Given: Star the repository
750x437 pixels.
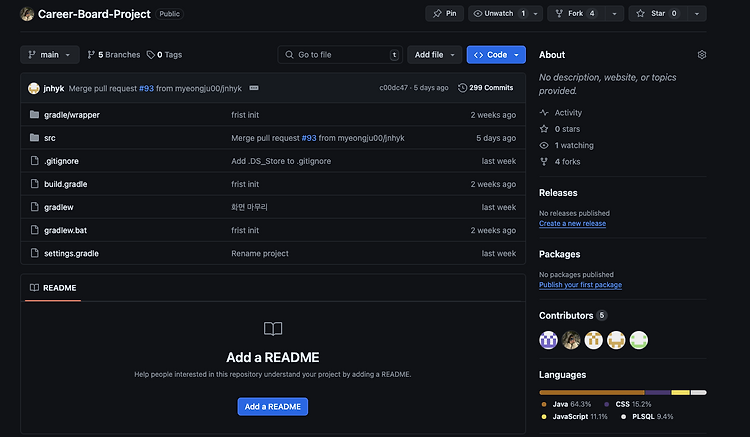Looking at the screenshot, I should tap(658, 13).
